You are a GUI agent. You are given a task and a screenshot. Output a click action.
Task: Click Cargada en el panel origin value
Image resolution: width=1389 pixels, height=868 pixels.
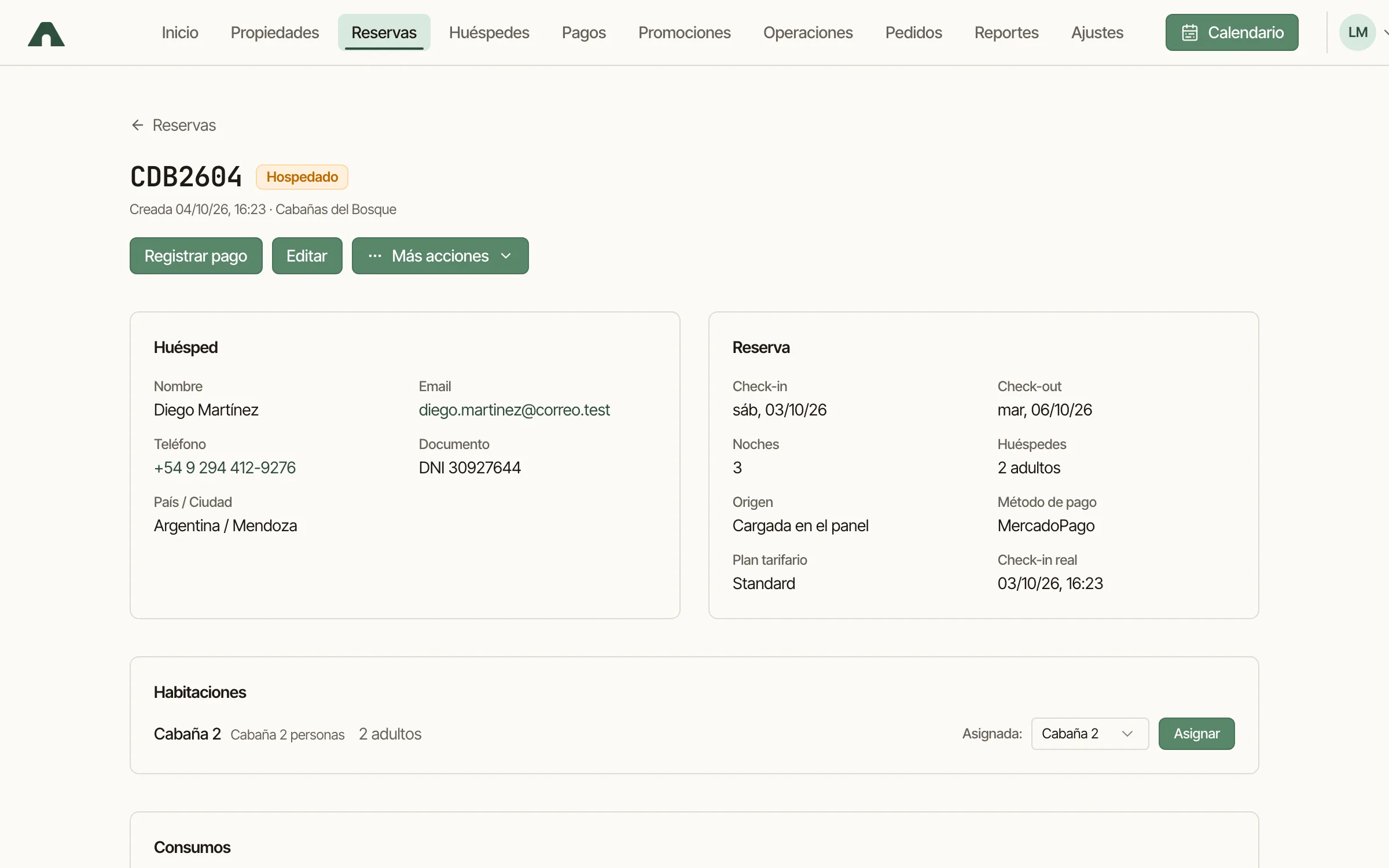coord(800,525)
